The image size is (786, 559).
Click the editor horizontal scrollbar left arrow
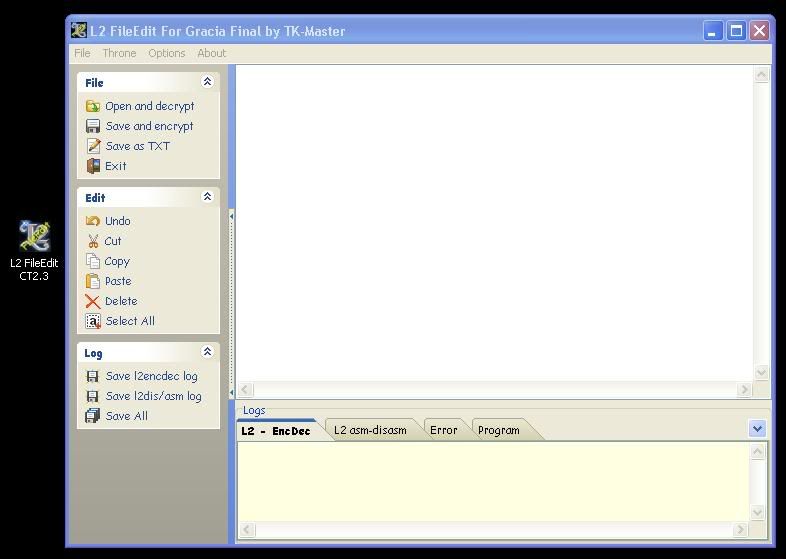(x=245, y=390)
